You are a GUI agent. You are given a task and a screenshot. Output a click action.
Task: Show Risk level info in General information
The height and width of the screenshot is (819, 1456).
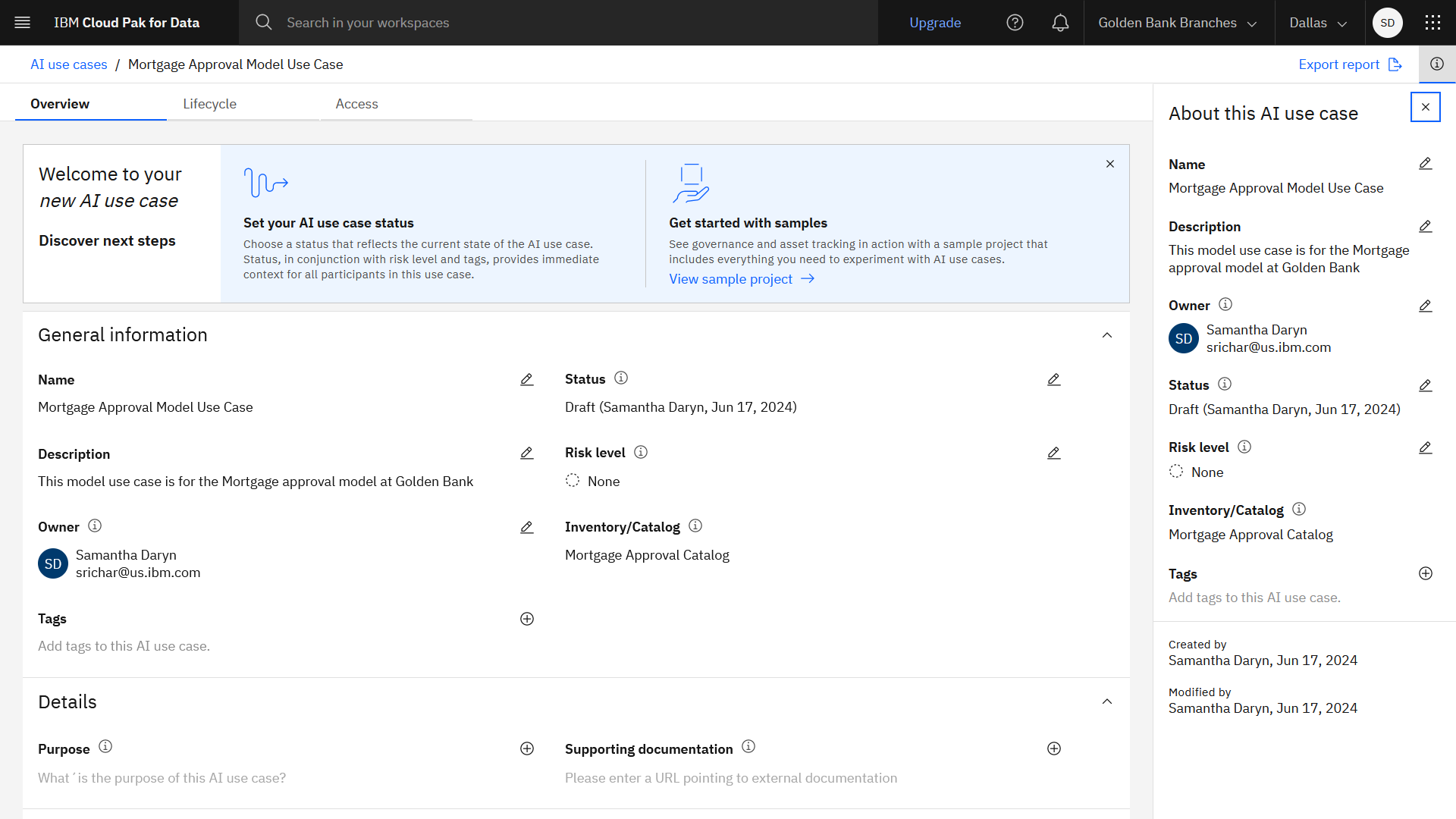pos(641,452)
